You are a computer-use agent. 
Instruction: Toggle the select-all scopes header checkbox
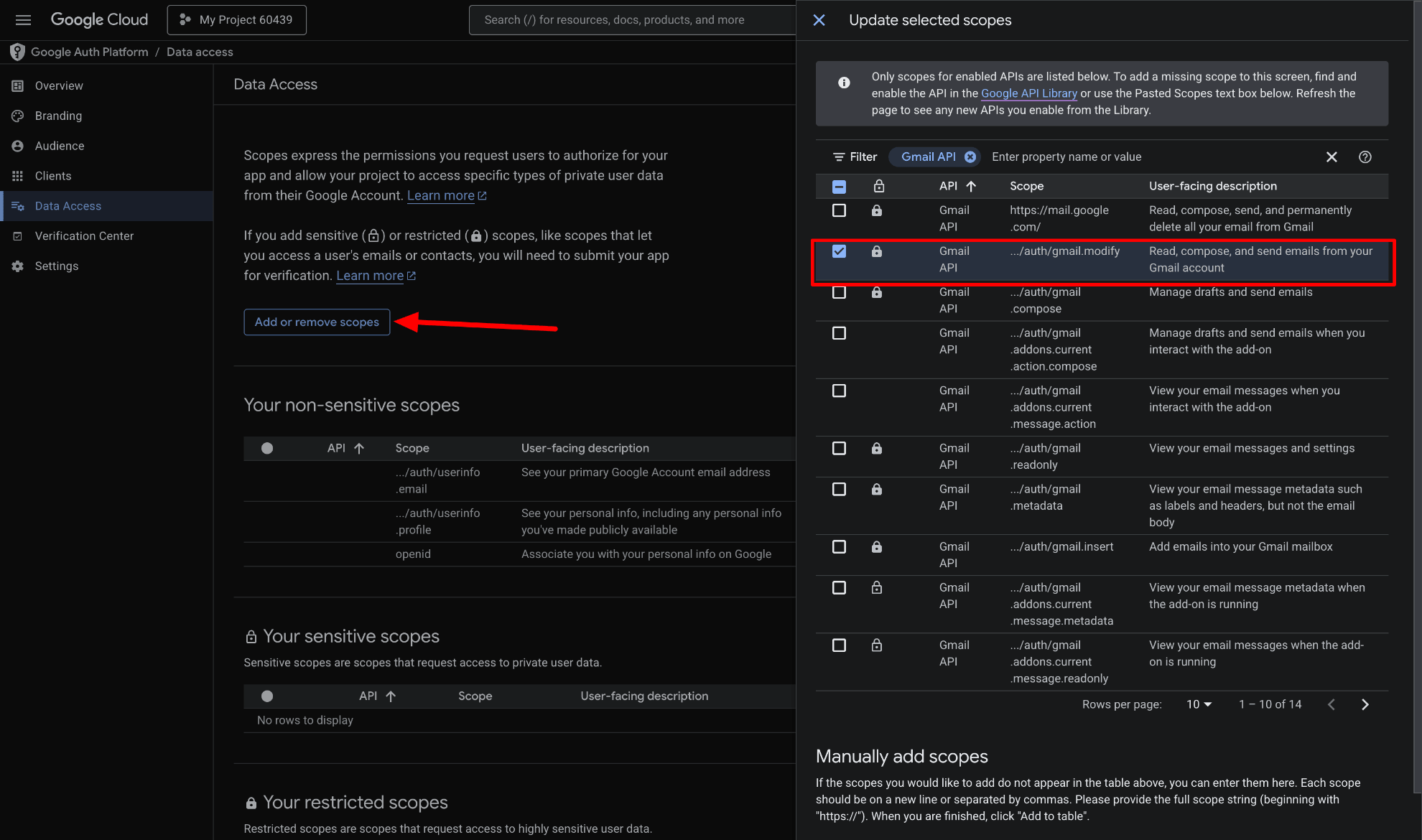click(839, 187)
